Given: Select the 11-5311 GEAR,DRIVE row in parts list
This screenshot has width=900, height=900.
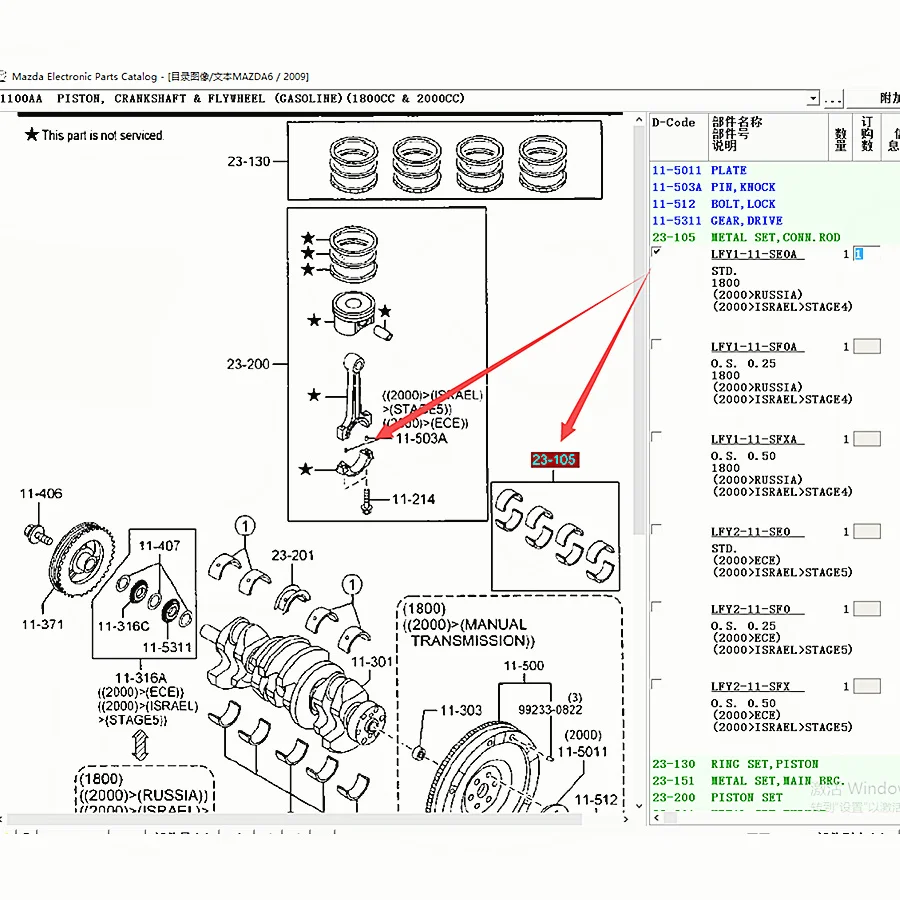Looking at the screenshot, I should pos(775,220).
